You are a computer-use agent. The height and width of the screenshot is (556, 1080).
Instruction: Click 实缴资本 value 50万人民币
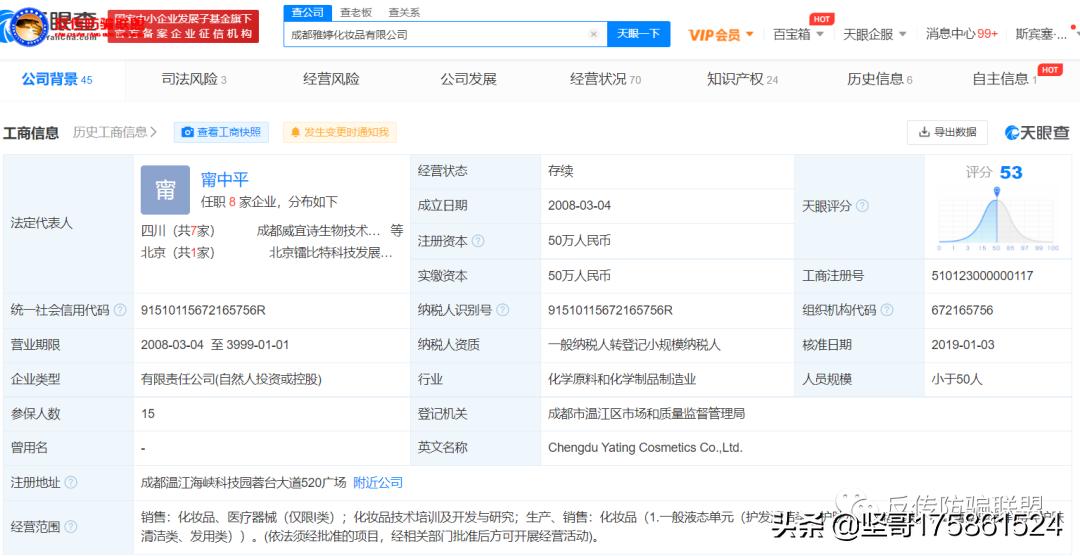pyautogui.click(x=579, y=276)
